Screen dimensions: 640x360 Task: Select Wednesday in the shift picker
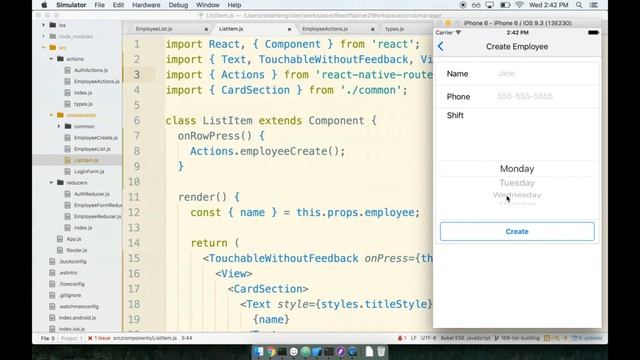tap(517, 195)
